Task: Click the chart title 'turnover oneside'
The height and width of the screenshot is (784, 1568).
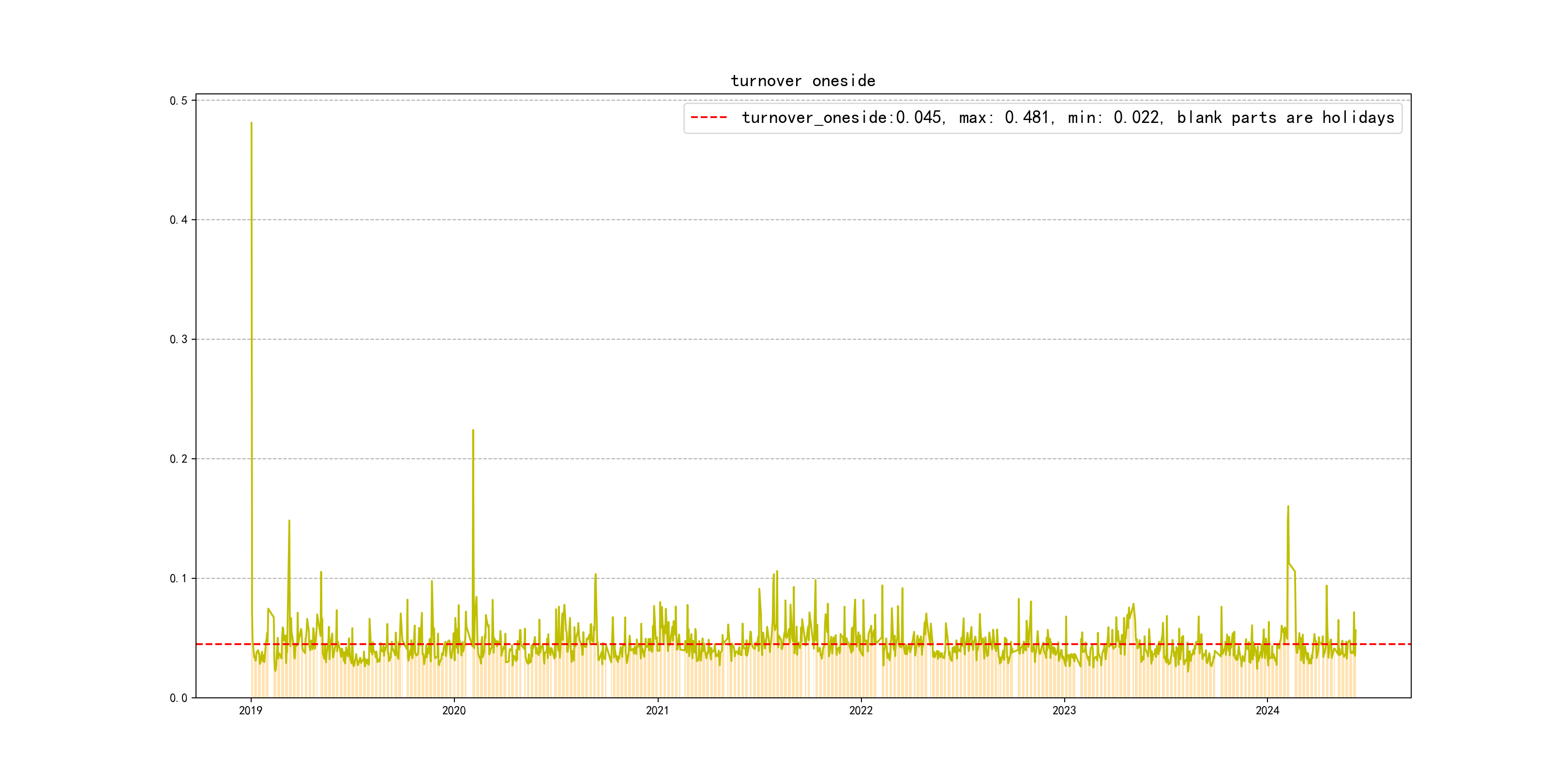Action: coord(802,81)
